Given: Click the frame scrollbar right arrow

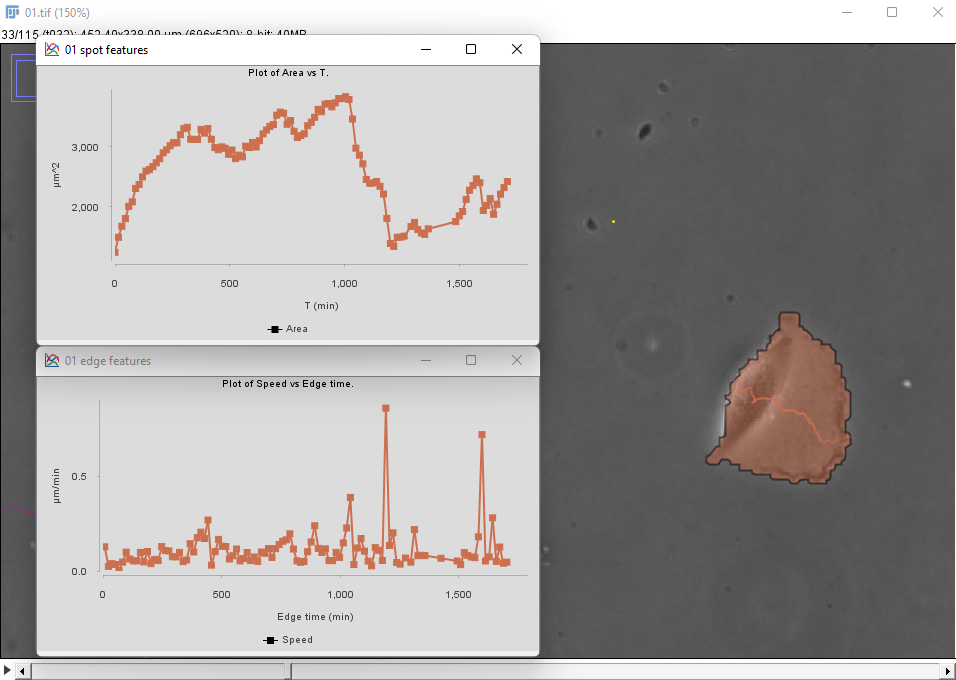Looking at the screenshot, I should [x=947, y=670].
